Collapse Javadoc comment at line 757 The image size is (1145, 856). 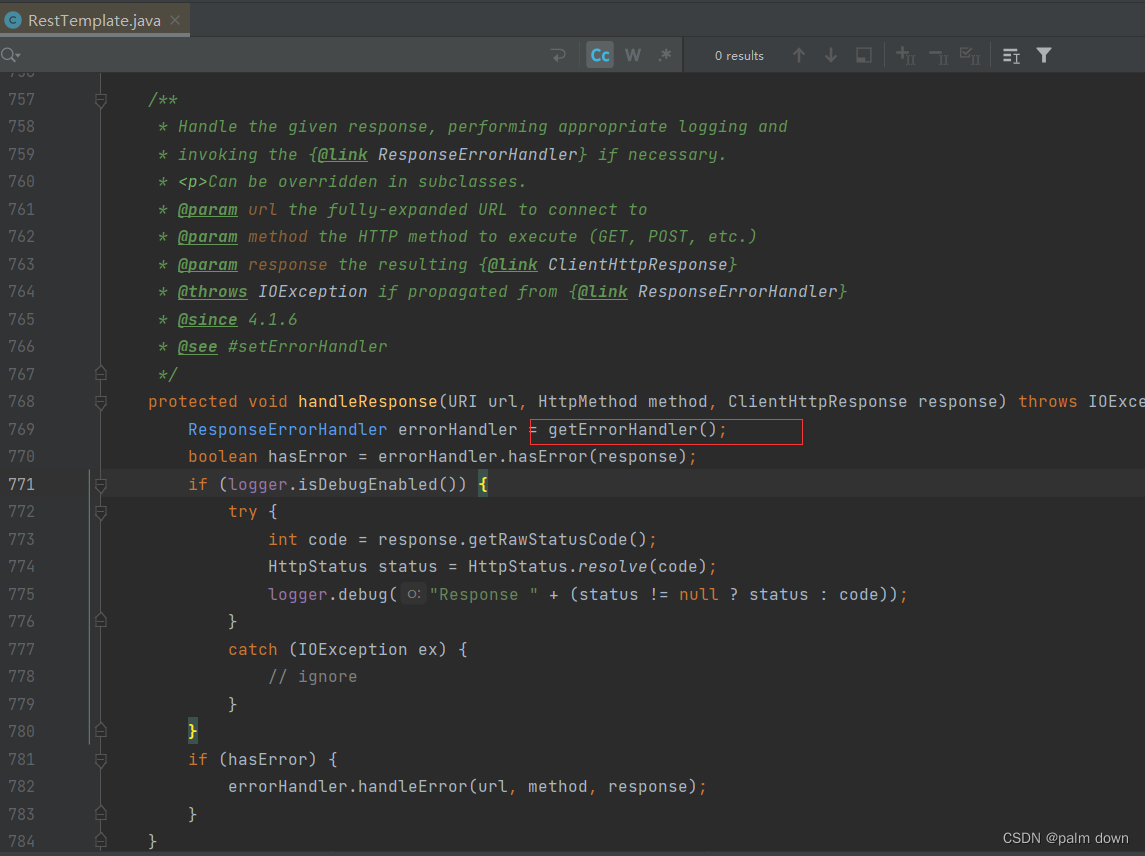pyautogui.click(x=101, y=100)
